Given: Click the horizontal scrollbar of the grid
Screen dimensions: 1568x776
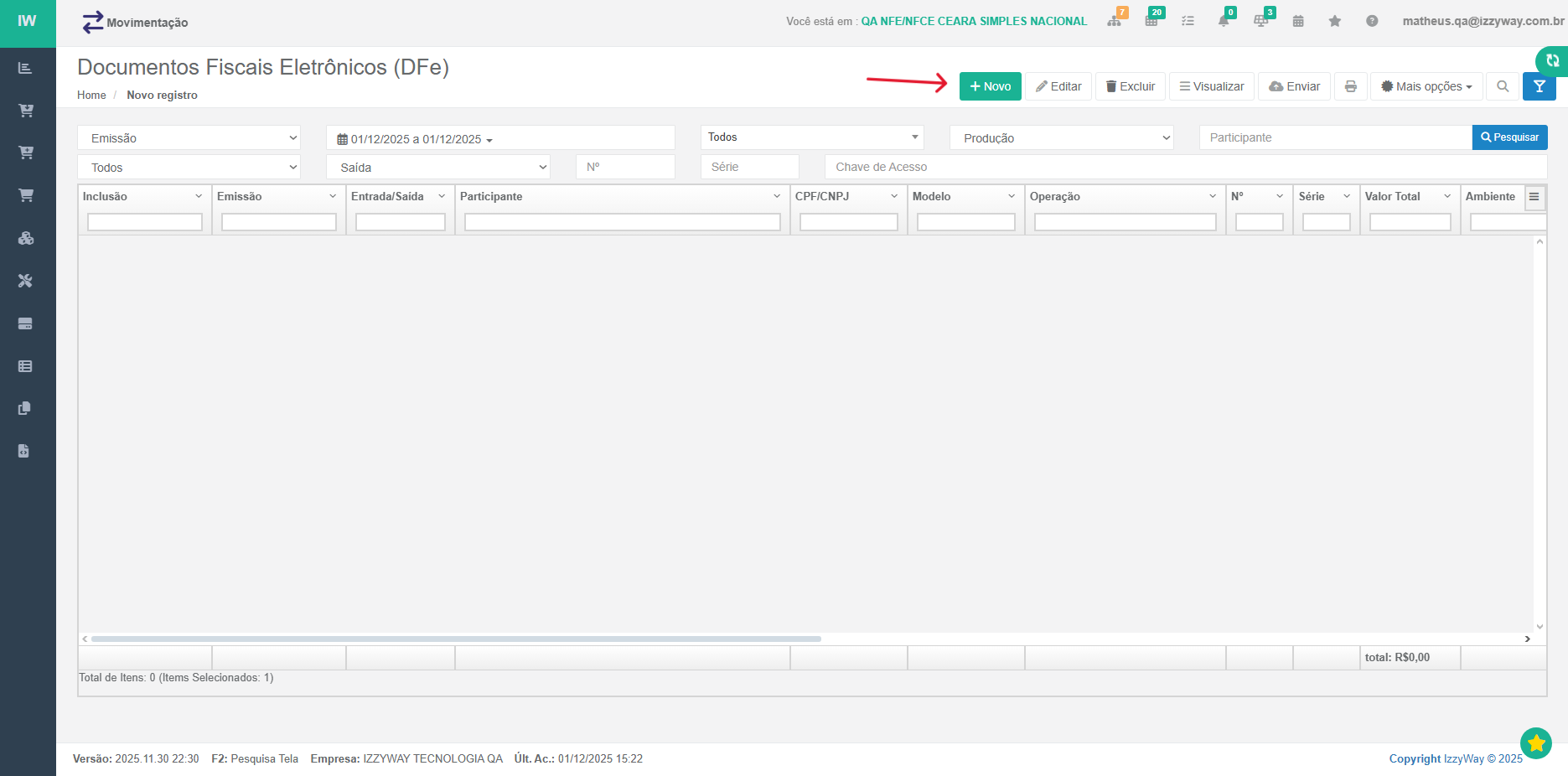Looking at the screenshot, I should click(x=456, y=639).
